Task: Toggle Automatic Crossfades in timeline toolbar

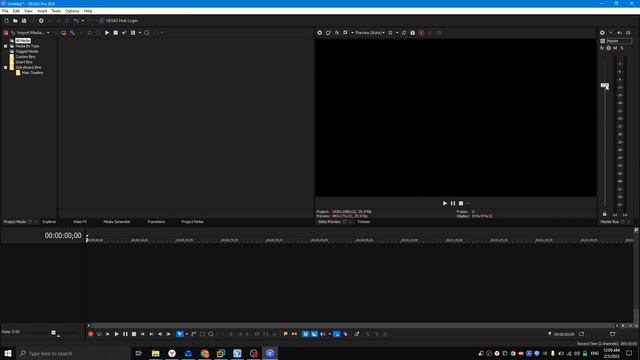Action: tap(314, 334)
